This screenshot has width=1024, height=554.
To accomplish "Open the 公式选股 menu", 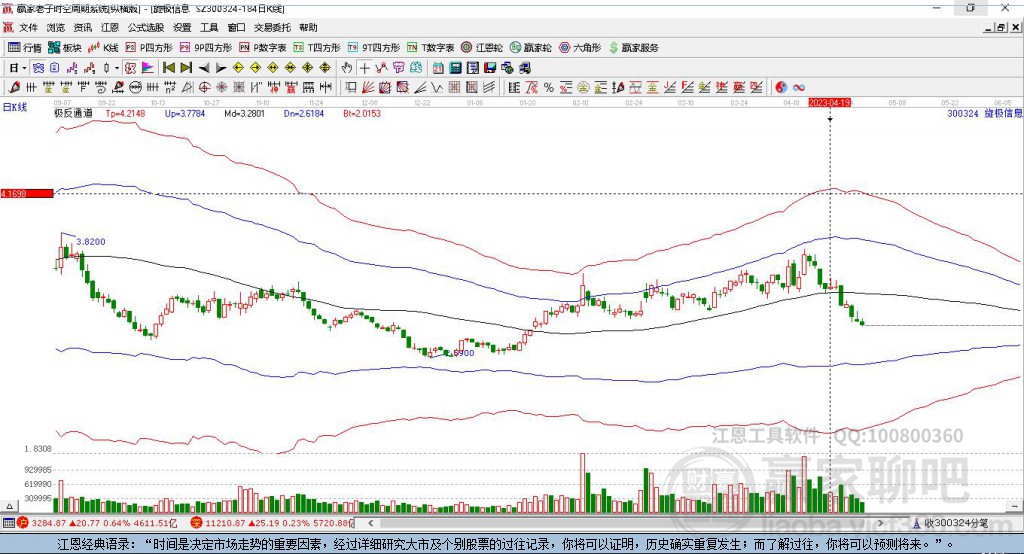I will (146, 27).
